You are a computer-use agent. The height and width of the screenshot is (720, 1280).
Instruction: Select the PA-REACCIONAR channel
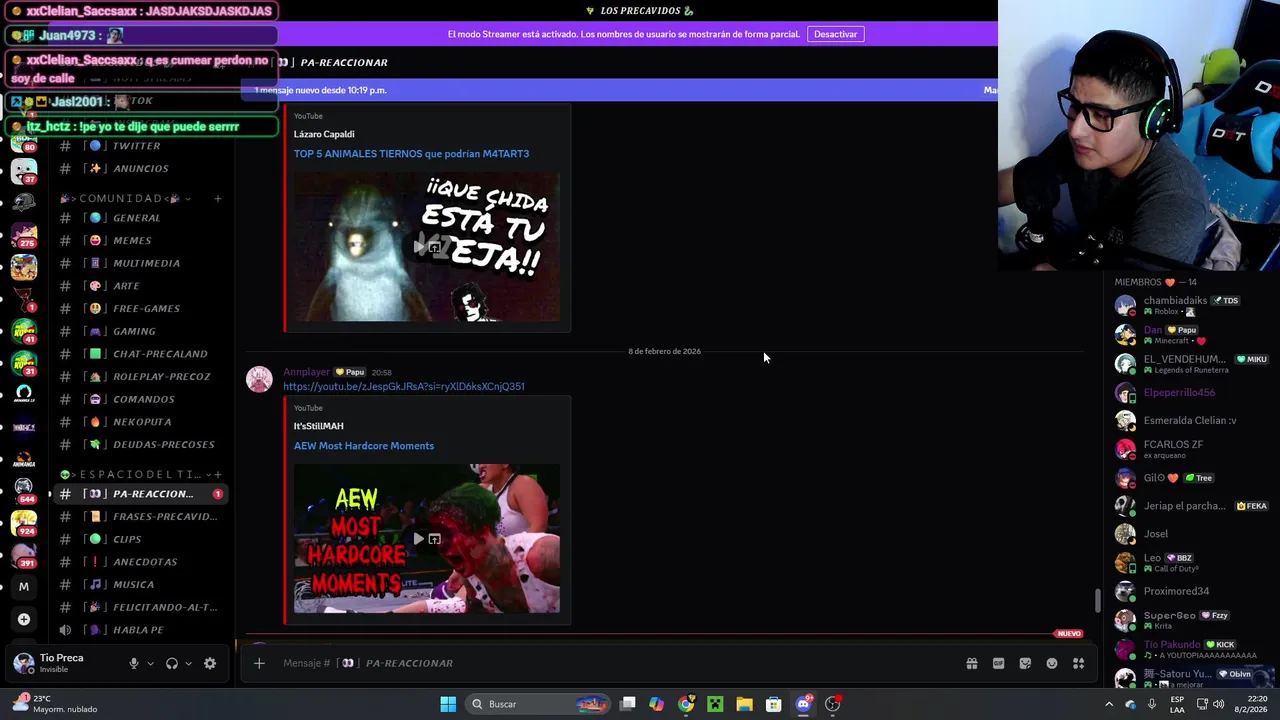tap(138, 494)
